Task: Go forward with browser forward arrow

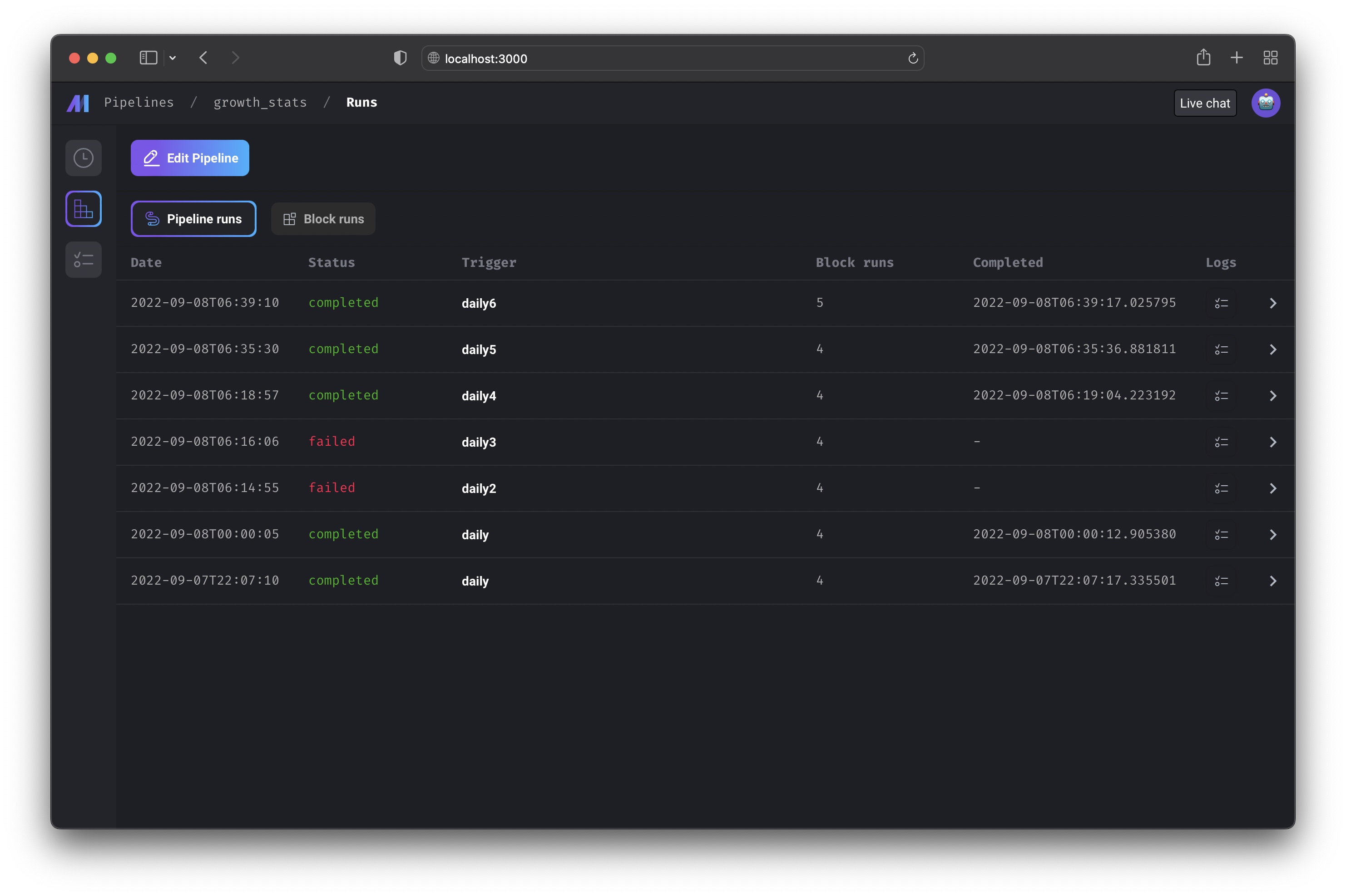Action: pyautogui.click(x=235, y=58)
